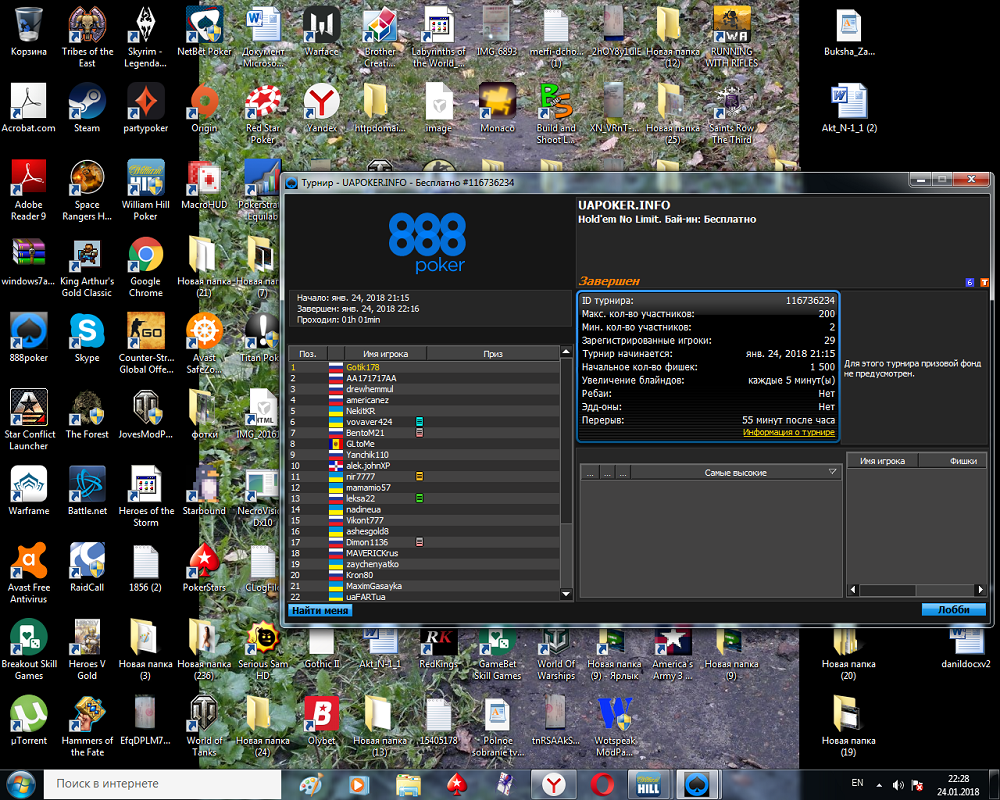Select the Star Conflict Launcher icon
This screenshot has width=1000, height=800.
29,420
